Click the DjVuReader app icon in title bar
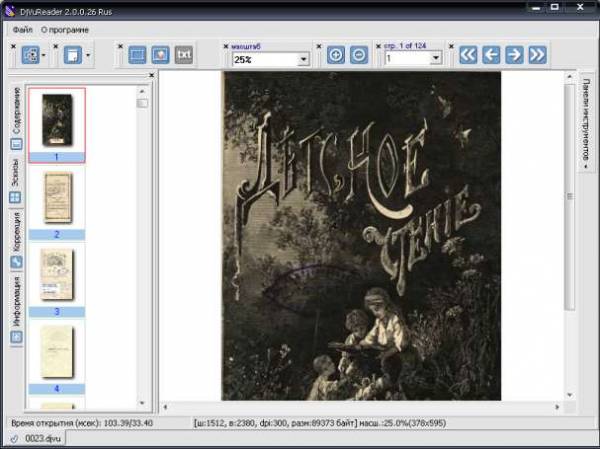This screenshot has height=449, width=600. click(x=10, y=11)
